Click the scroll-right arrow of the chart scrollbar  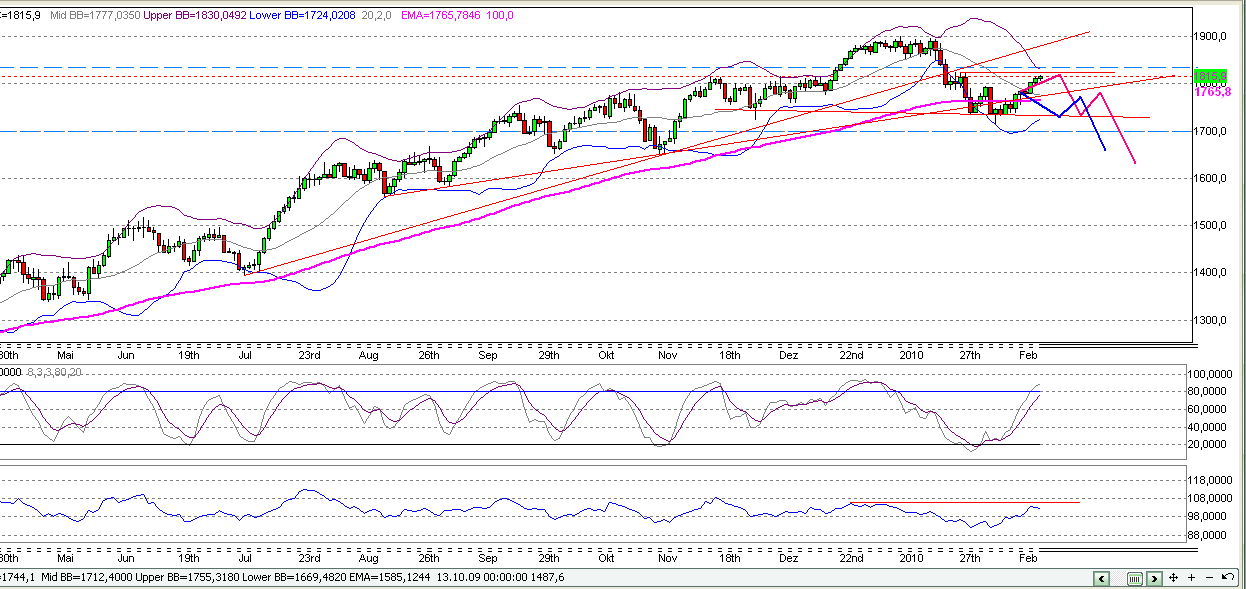pos(1154,578)
